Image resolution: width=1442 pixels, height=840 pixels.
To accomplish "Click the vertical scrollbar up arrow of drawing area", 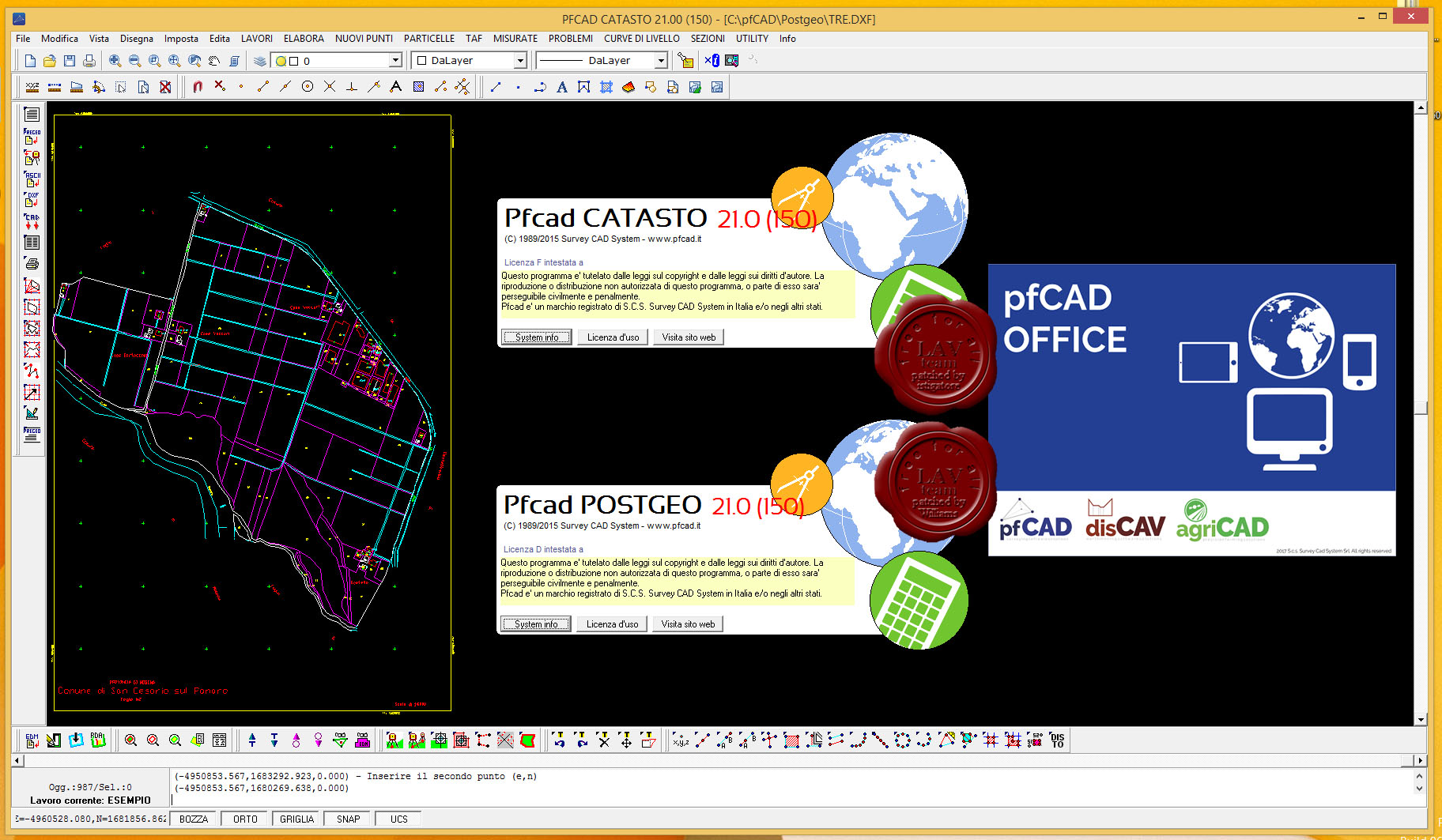I will pos(1421,107).
